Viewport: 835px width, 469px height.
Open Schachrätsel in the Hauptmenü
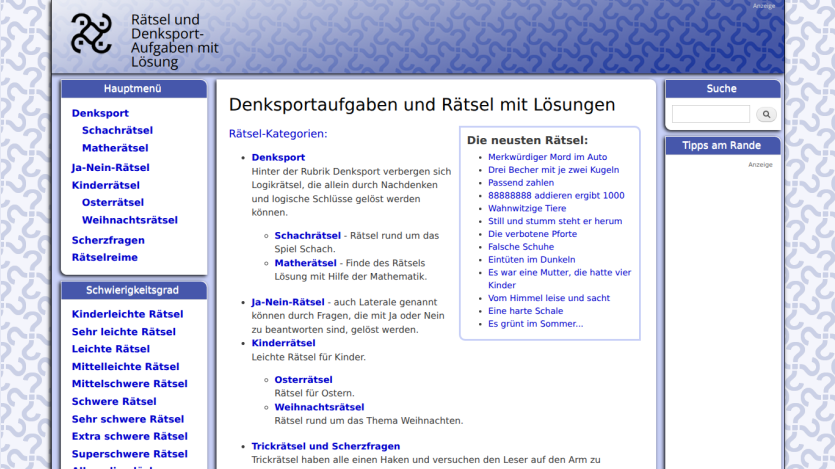click(x=117, y=130)
